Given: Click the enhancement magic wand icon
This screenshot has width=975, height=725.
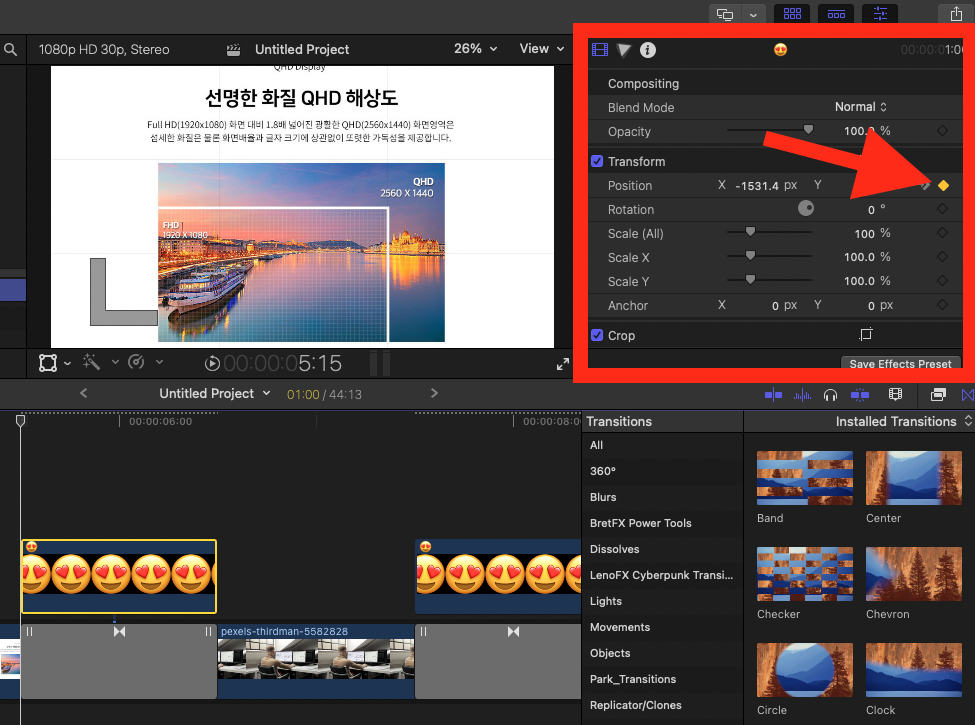Looking at the screenshot, I should pos(91,362).
